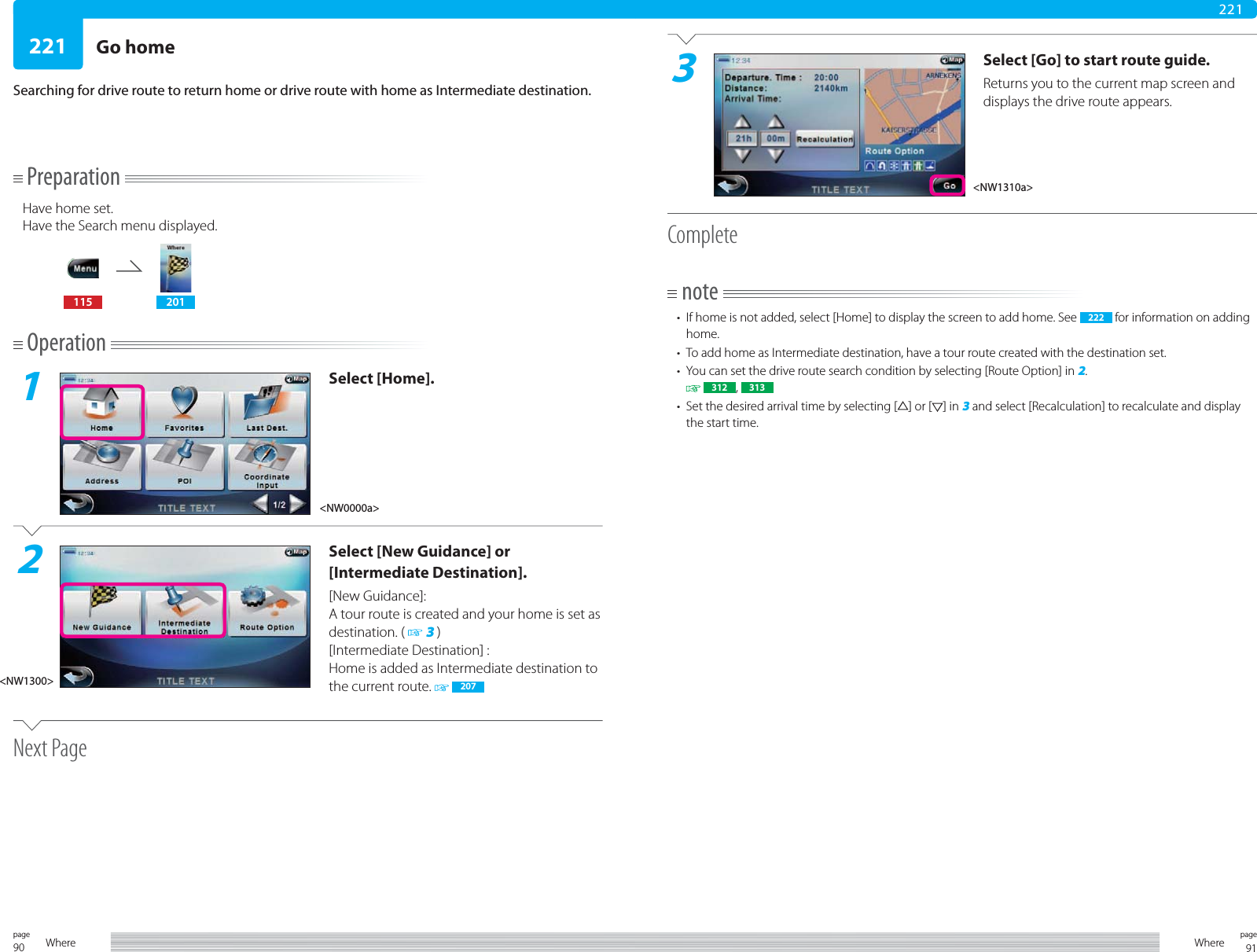Click Map button in NW1310a screen
This screenshot has width=1257, height=952.
tap(952, 60)
